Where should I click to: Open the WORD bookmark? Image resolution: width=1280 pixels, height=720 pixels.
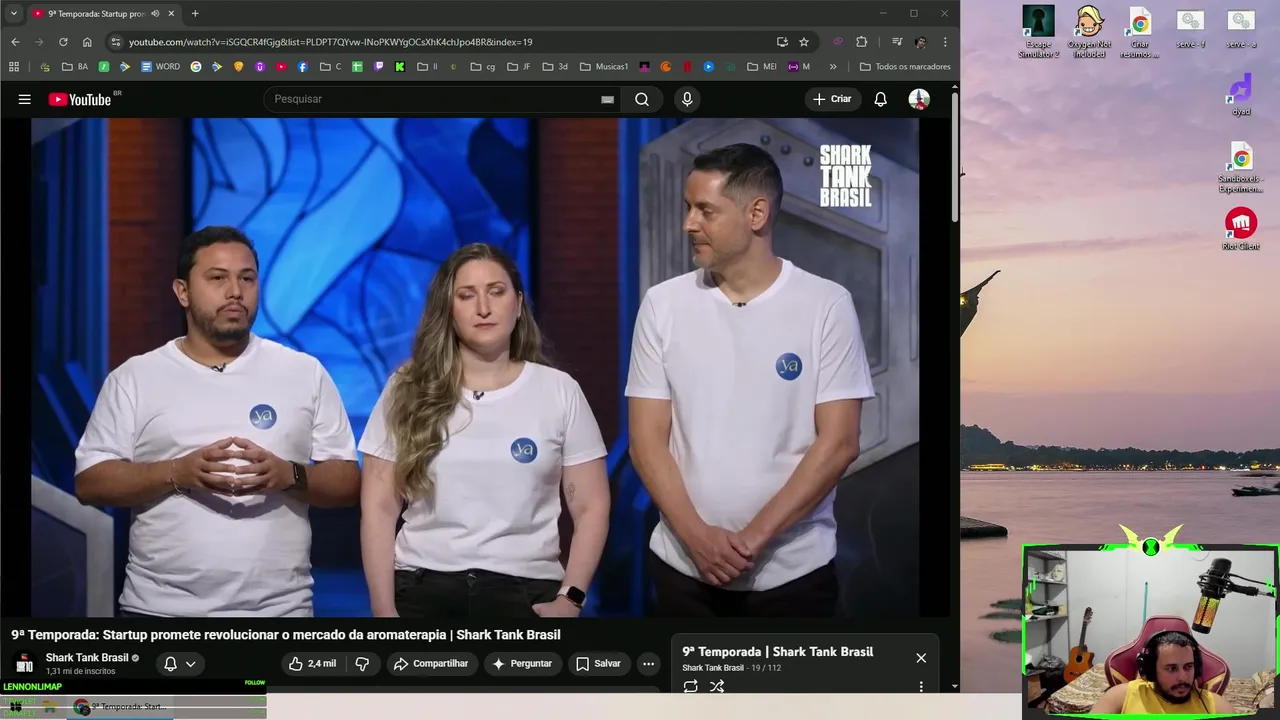(161, 67)
